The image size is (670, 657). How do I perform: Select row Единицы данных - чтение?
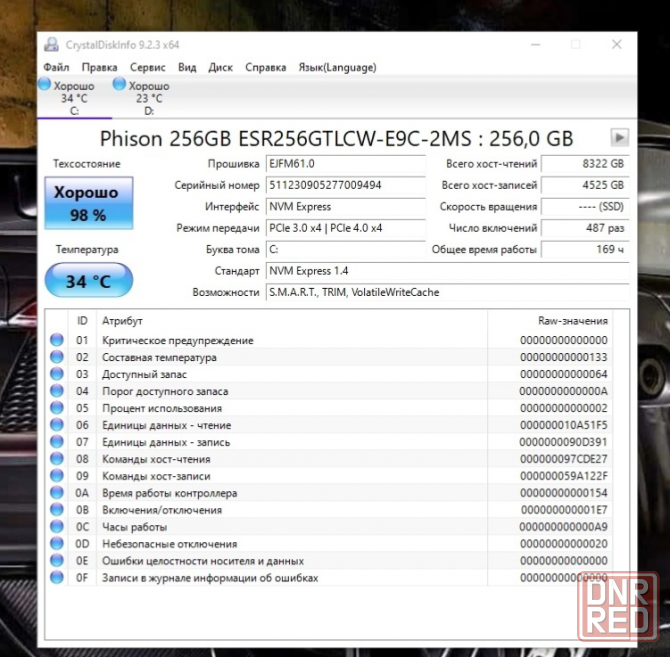coord(329,425)
